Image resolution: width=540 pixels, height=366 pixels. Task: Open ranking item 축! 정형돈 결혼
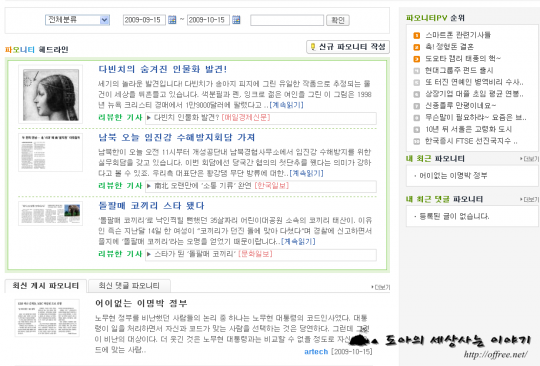[x=449, y=47]
